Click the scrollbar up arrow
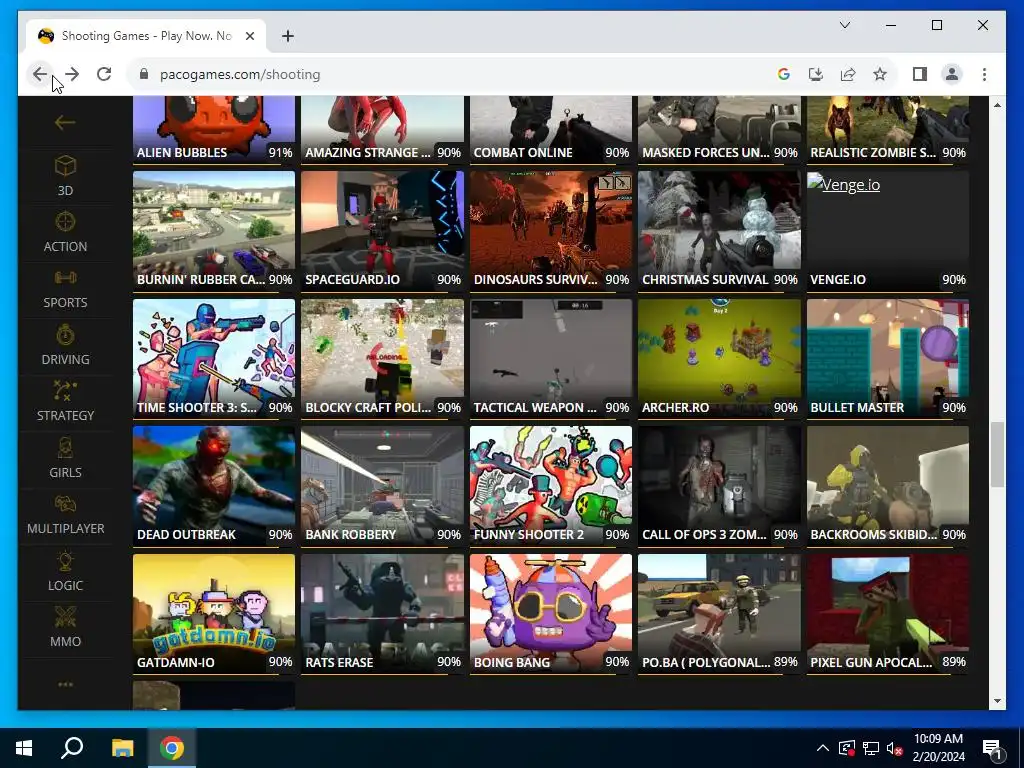 pyautogui.click(x=997, y=104)
